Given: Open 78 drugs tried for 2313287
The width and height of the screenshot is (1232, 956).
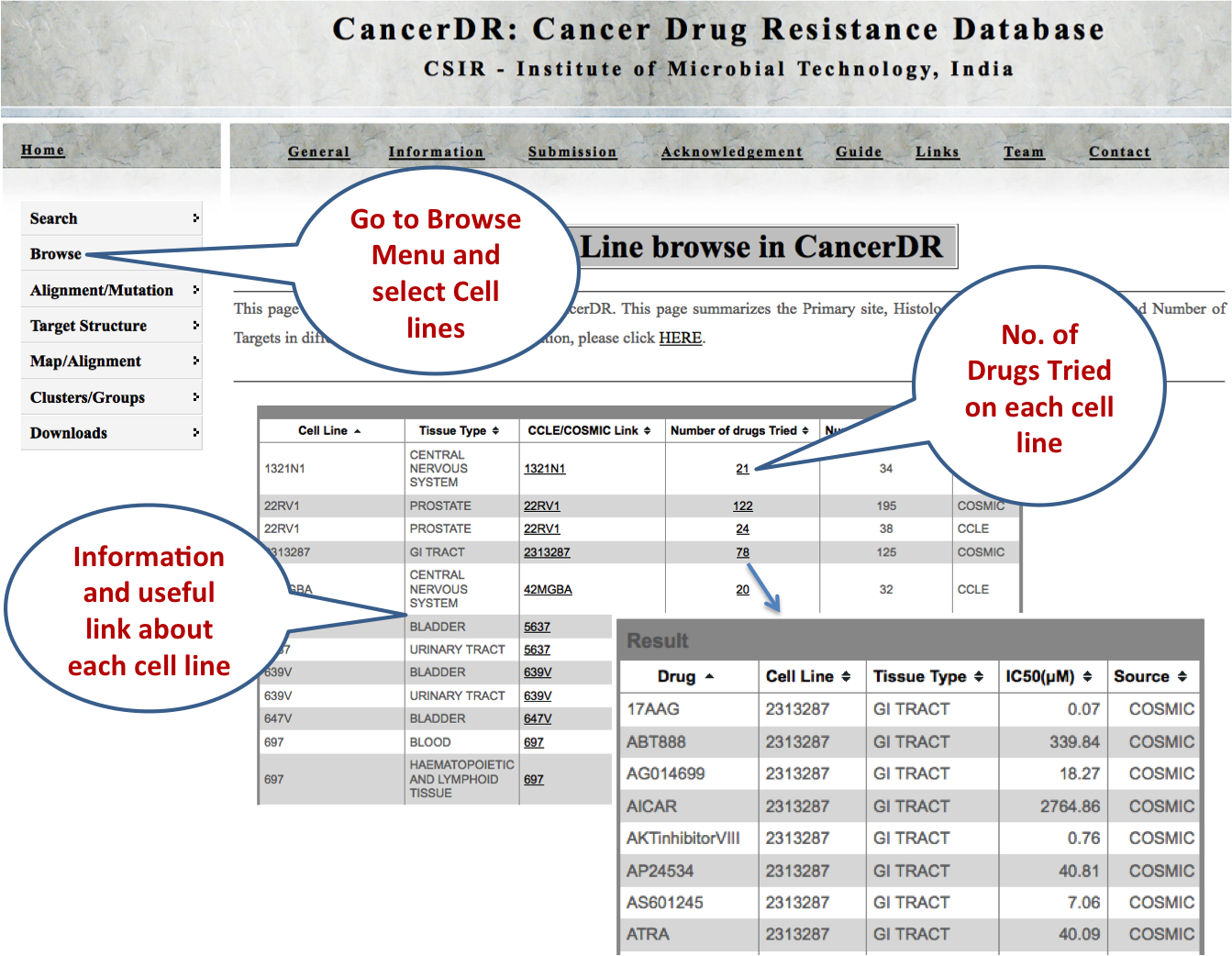Looking at the screenshot, I should [x=742, y=552].
